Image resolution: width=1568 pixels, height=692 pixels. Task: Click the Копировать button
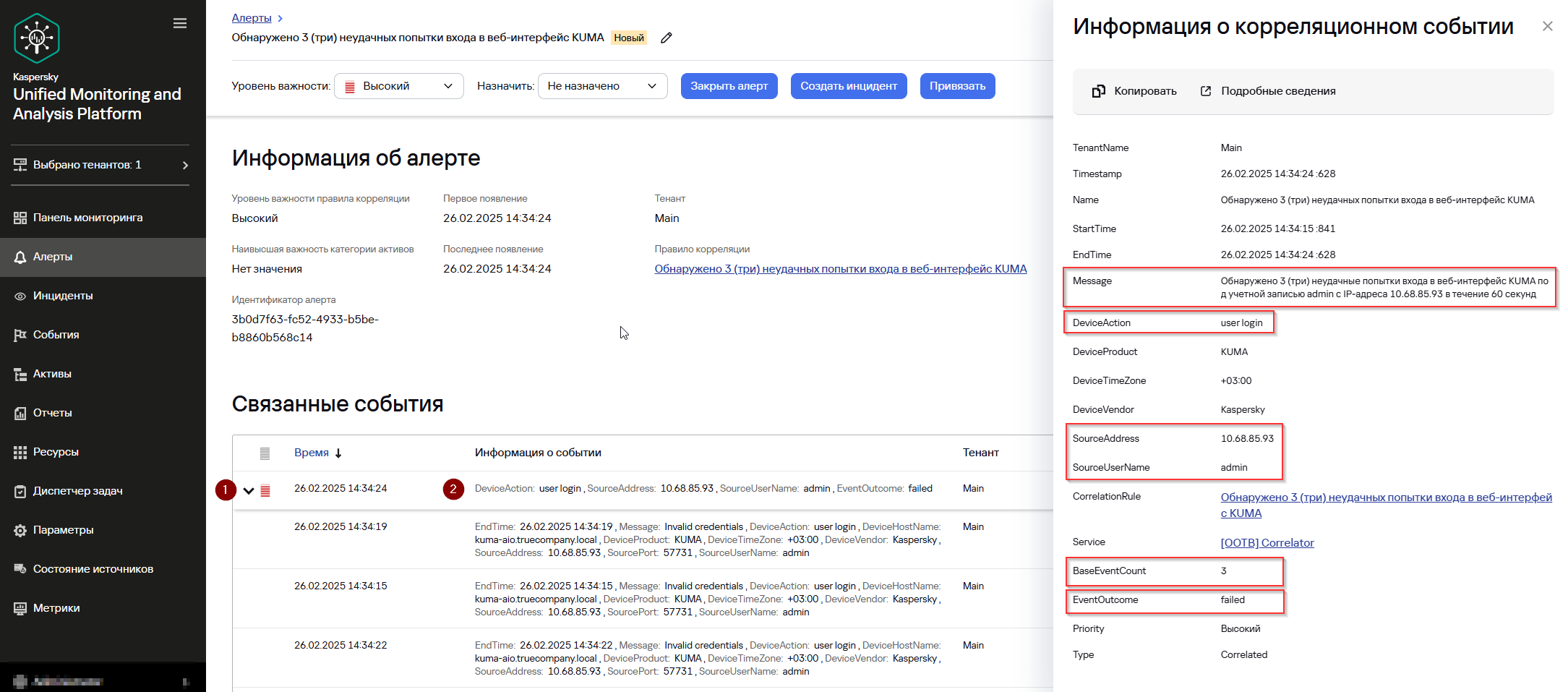tap(1134, 91)
